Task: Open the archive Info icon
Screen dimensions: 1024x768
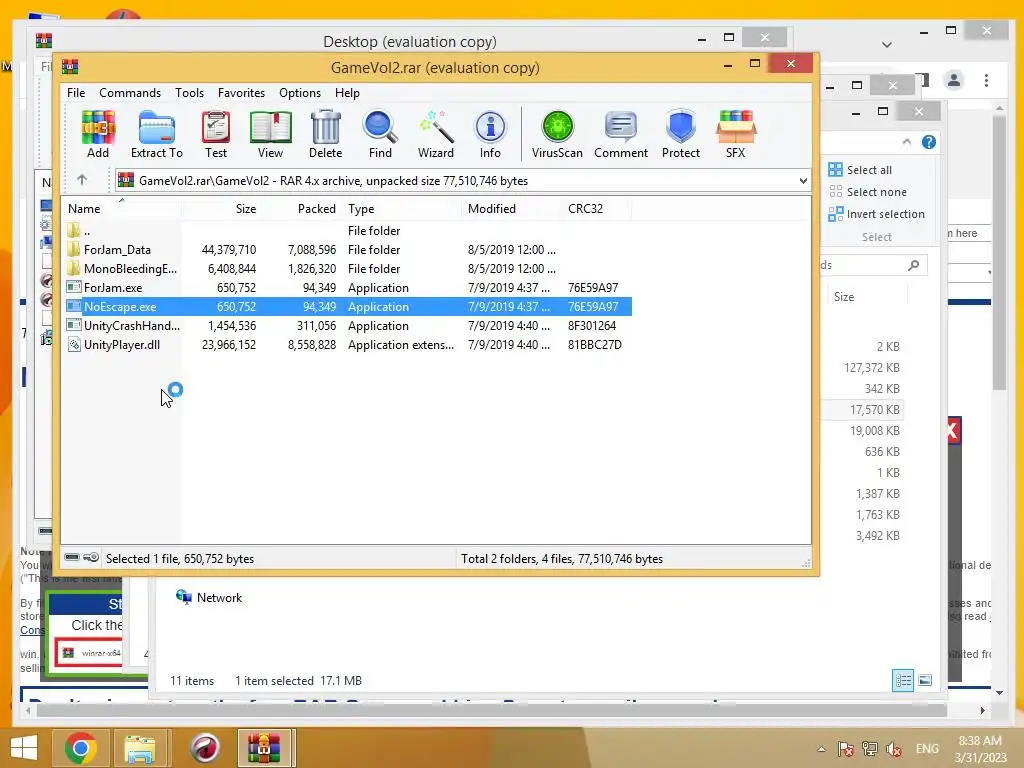Action: point(490,133)
